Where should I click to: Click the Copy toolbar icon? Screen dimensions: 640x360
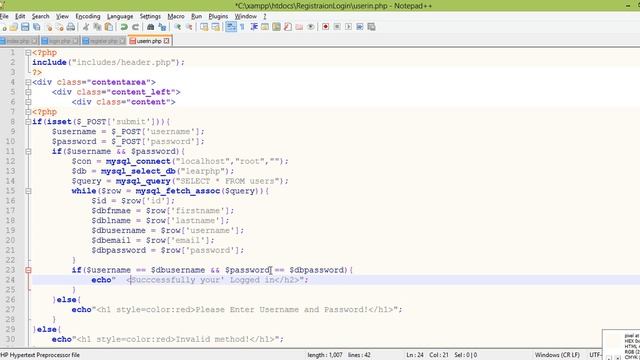[x=97, y=27]
